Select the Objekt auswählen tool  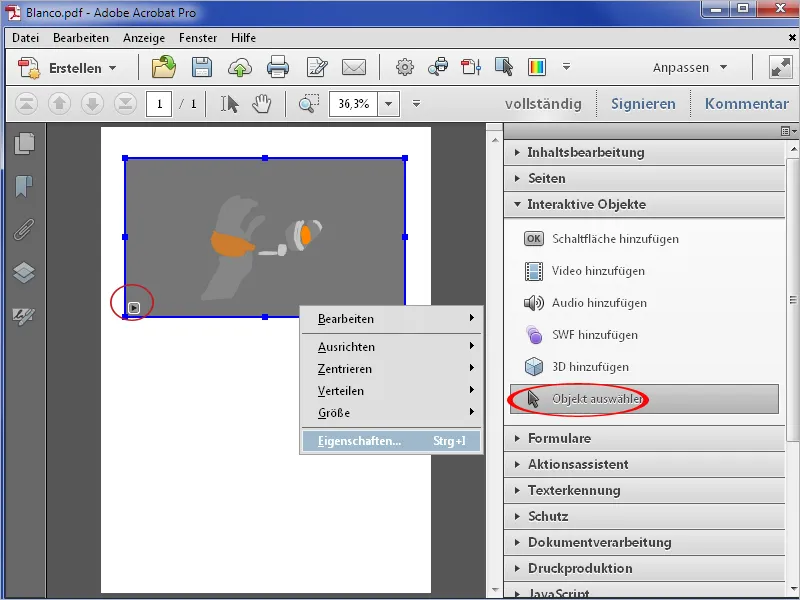[644, 399]
